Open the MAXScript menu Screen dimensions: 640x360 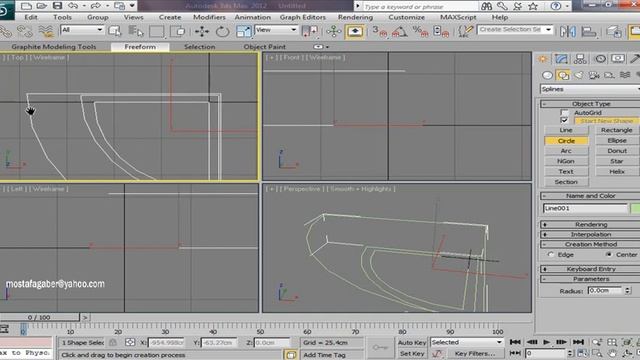click(458, 17)
